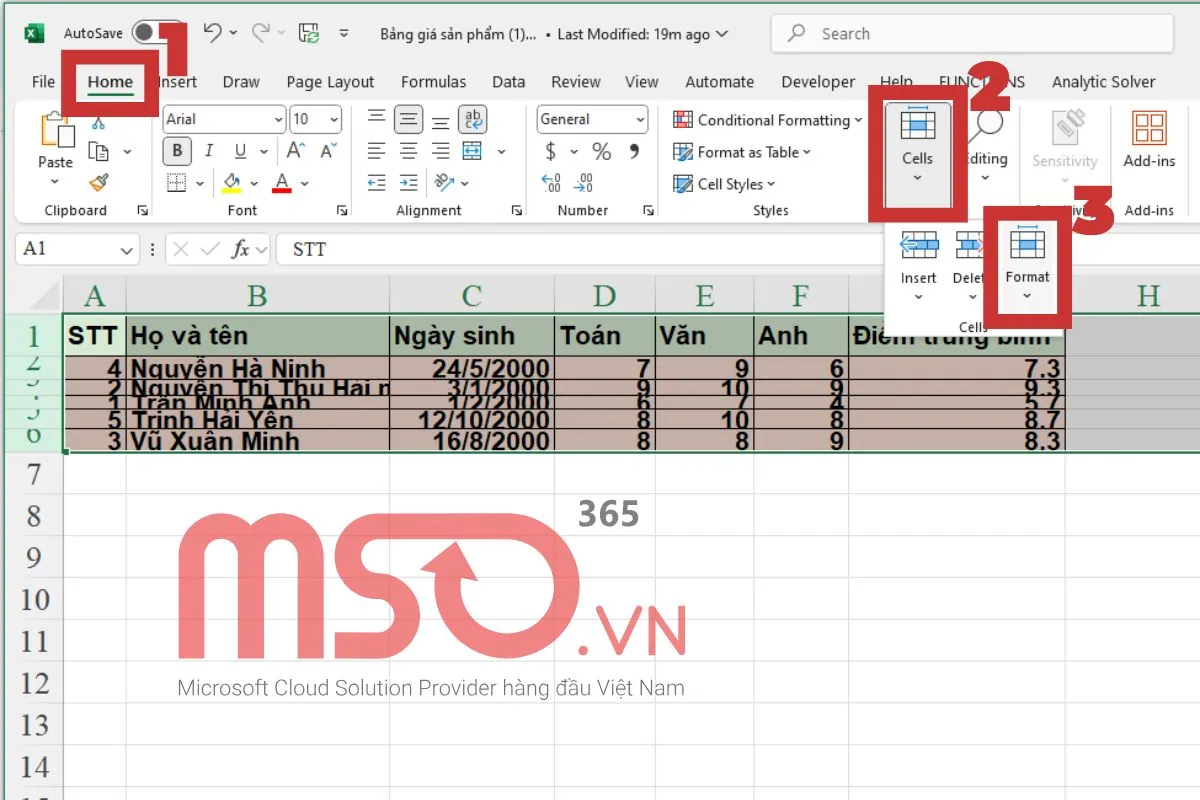
Task: Click the Wrap Text icon
Action: coord(472,120)
